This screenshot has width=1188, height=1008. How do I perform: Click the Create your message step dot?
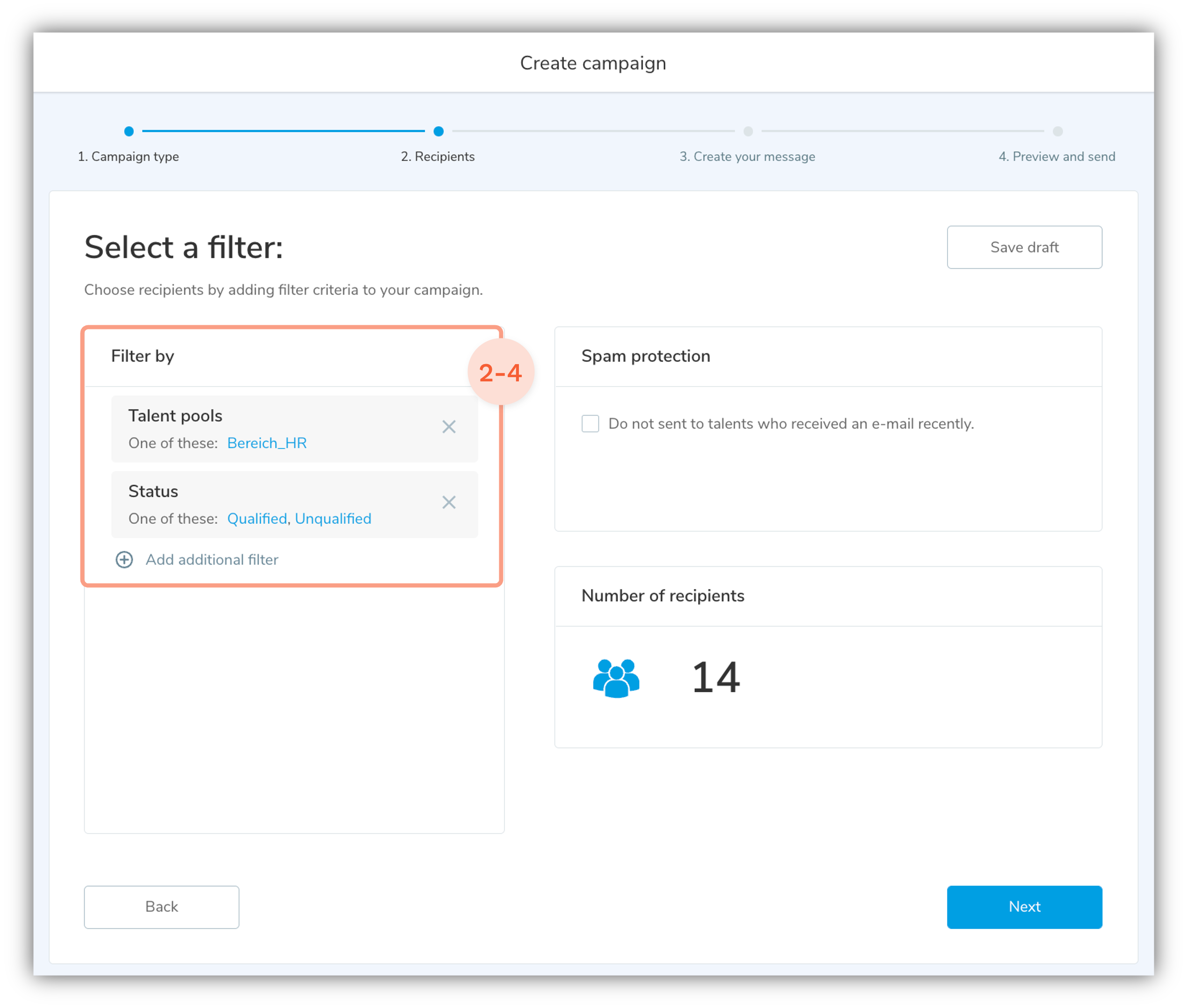(748, 131)
